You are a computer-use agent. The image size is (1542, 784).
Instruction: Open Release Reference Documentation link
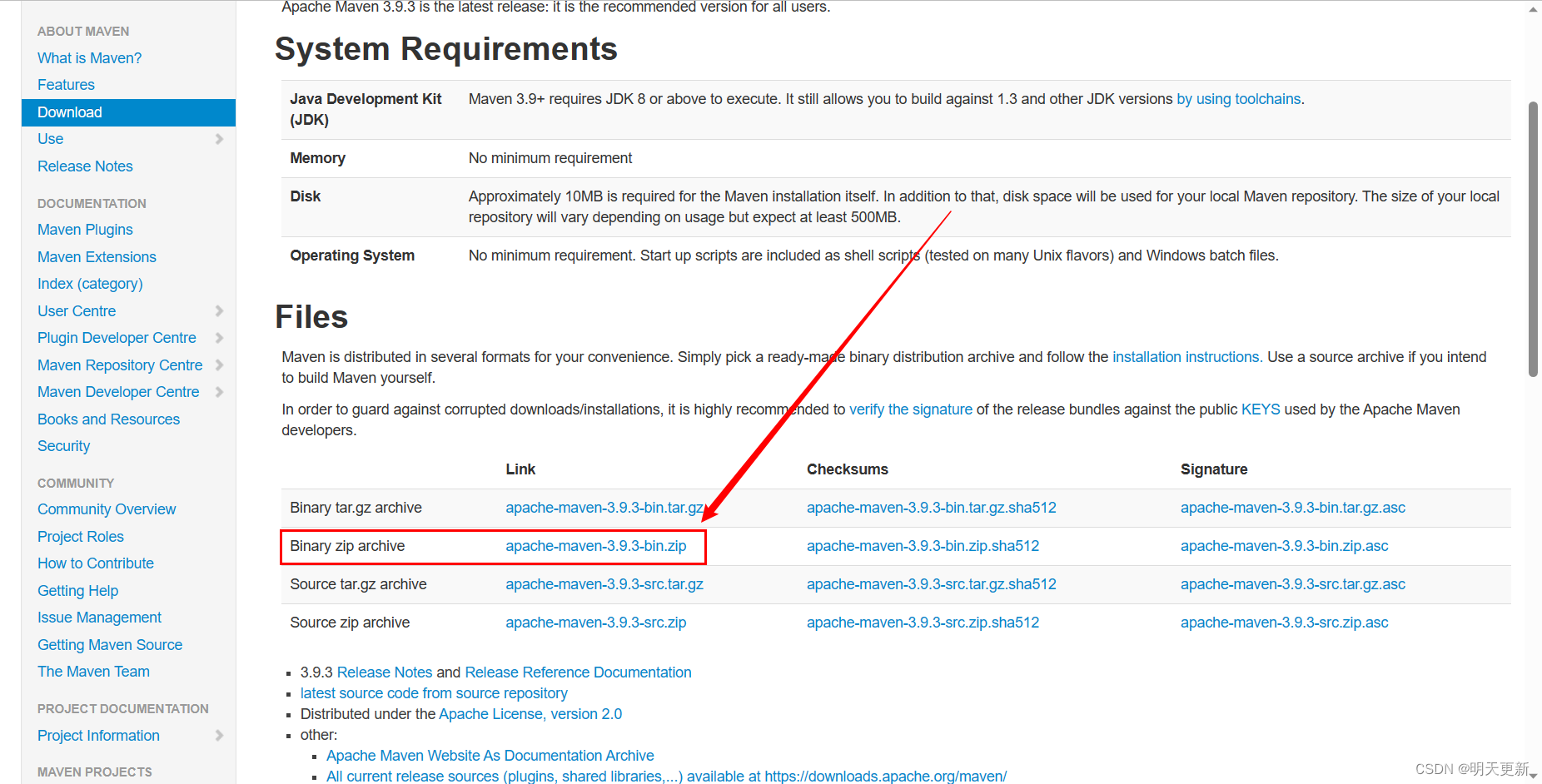(578, 672)
